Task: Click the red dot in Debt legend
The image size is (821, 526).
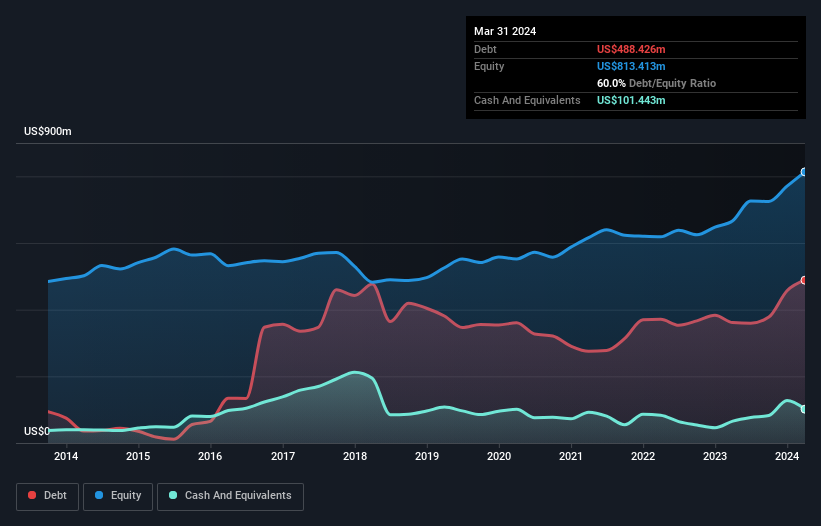Action: pyautogui.click(x=32, y=495)
